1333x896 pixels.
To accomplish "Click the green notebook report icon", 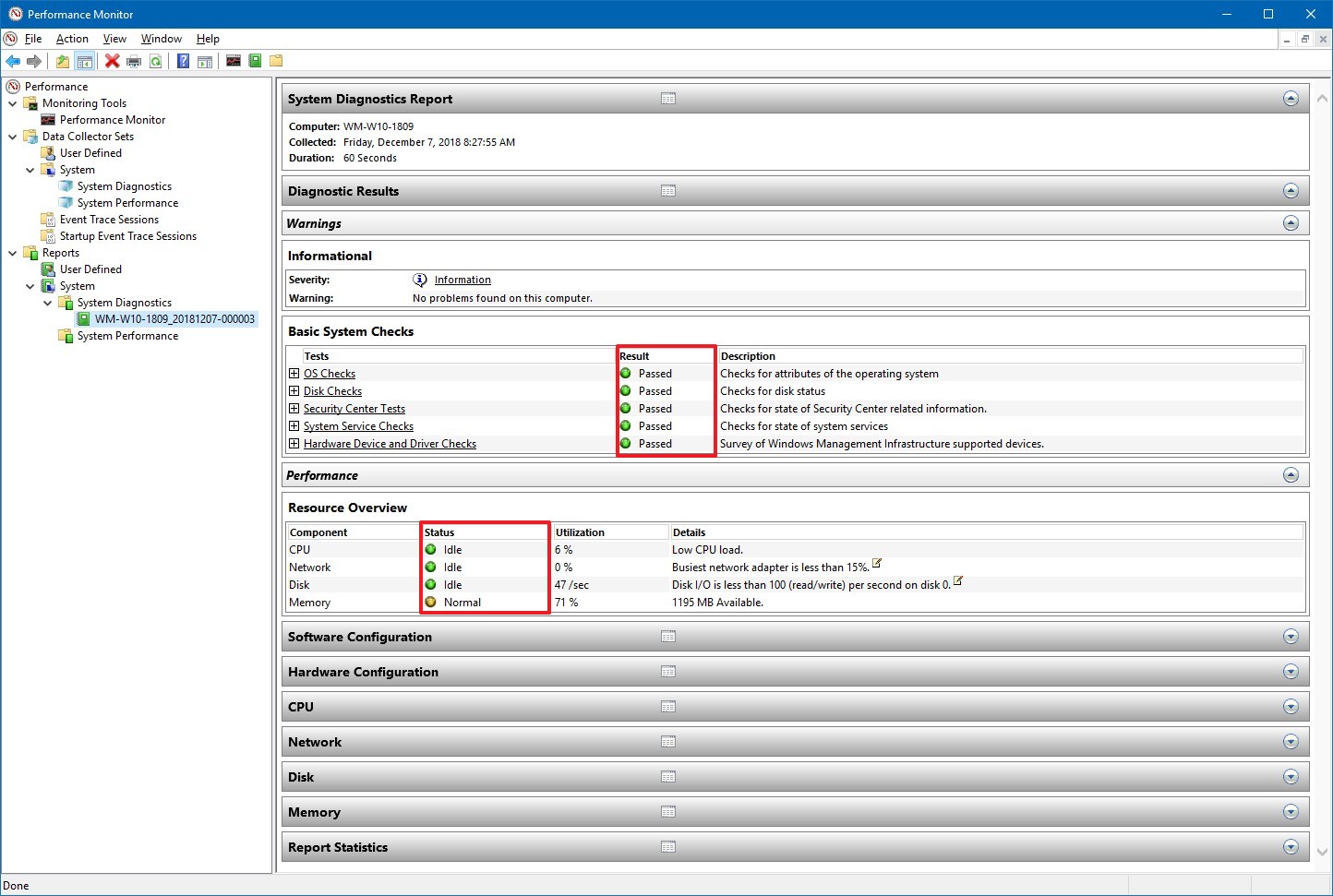I will pyautogui.click(x=254, y=61).
